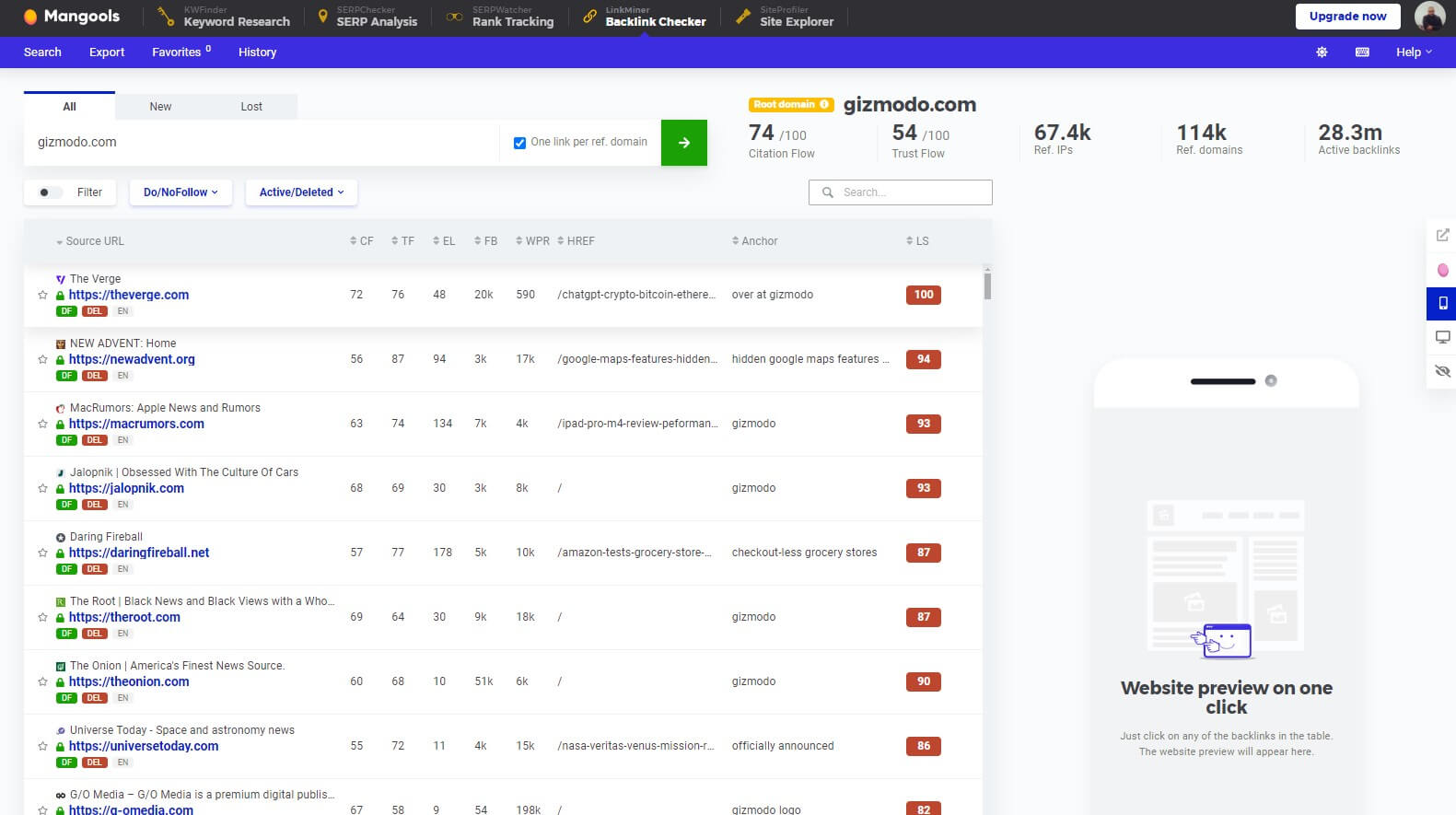Open keyboard shortcuts icon
1456x815 pixels.
pyautogui.click(x=1362, y=52)
